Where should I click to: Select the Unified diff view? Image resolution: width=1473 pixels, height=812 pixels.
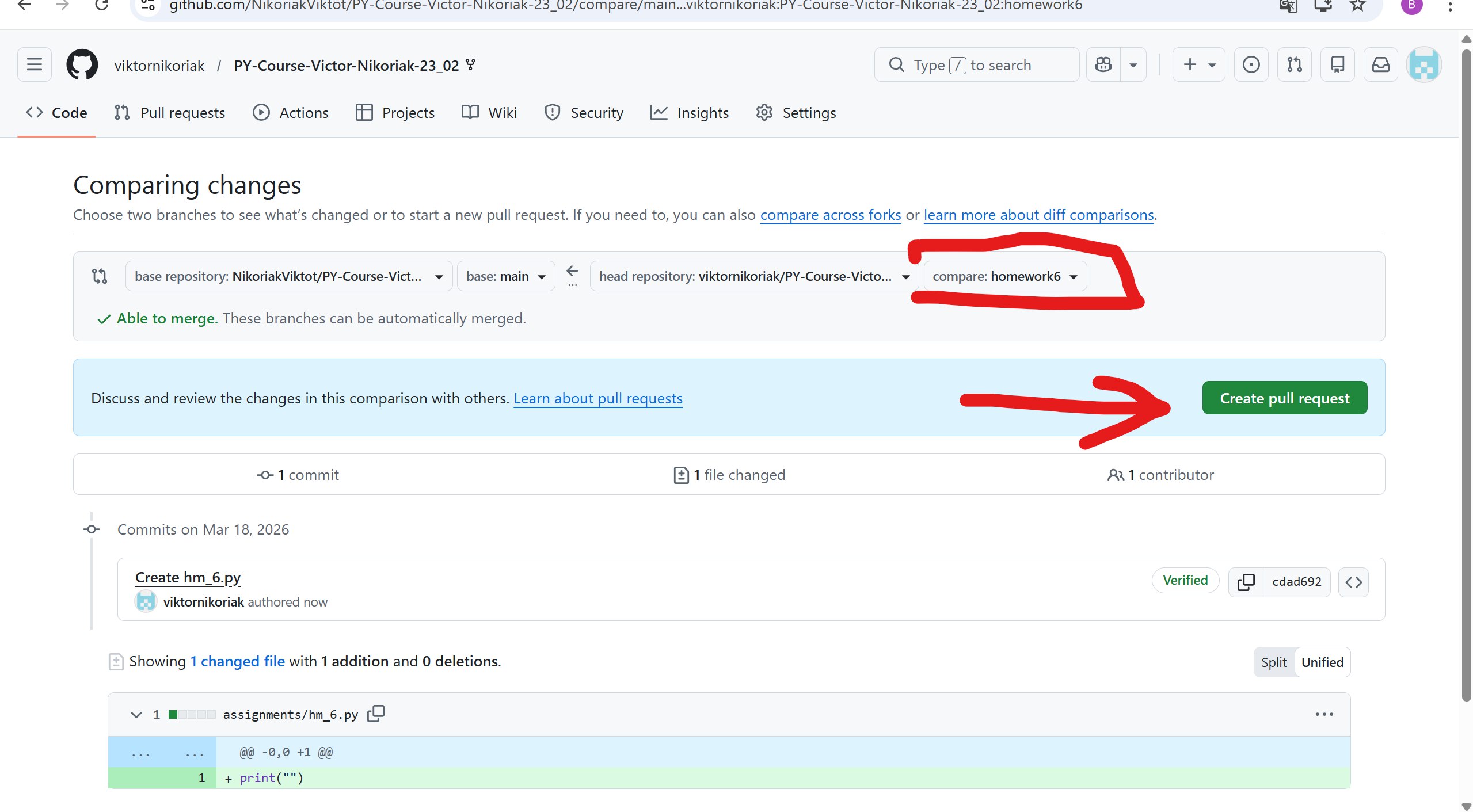[x=1322, y=662]
